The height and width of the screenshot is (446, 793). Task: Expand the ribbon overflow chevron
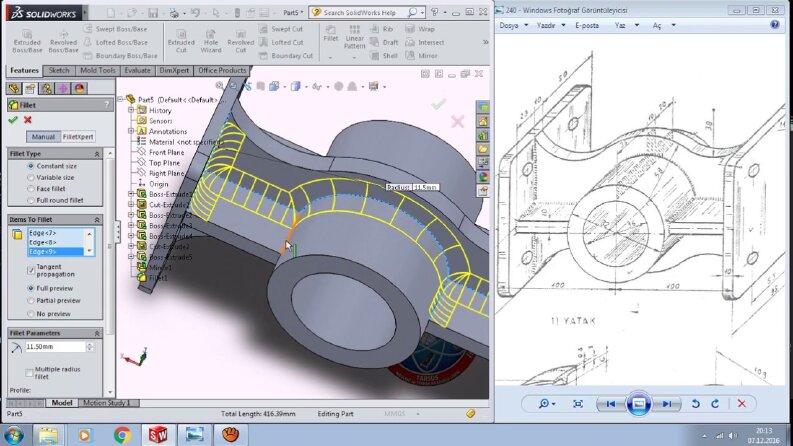click(486, 42)
